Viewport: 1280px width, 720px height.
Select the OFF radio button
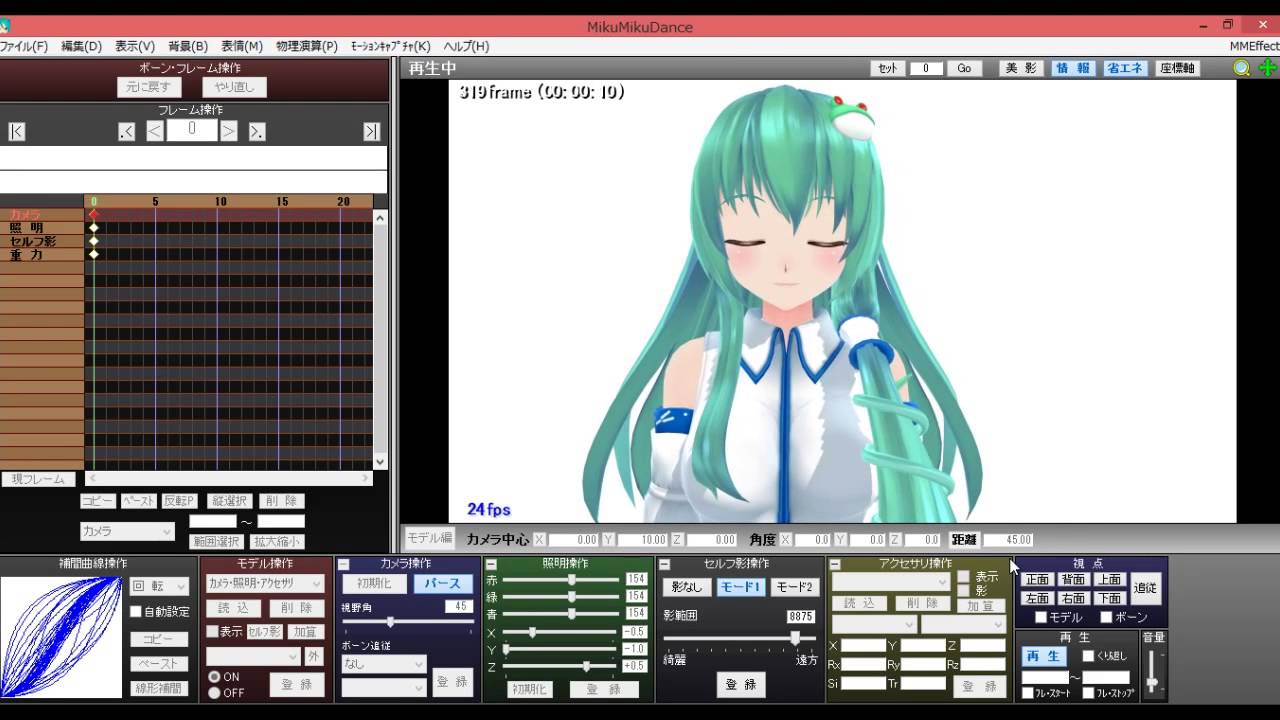pos(214,693)
